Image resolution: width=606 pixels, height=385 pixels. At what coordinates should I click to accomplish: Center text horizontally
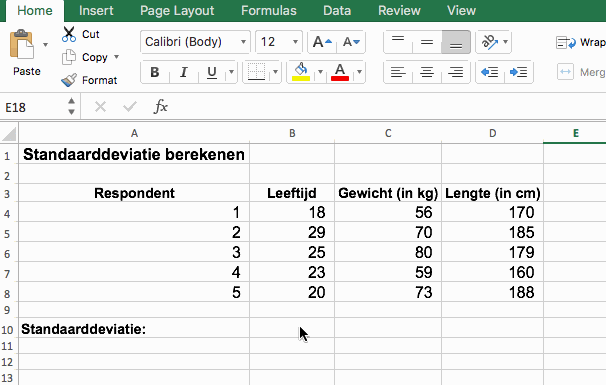click(x=427, y=72)
